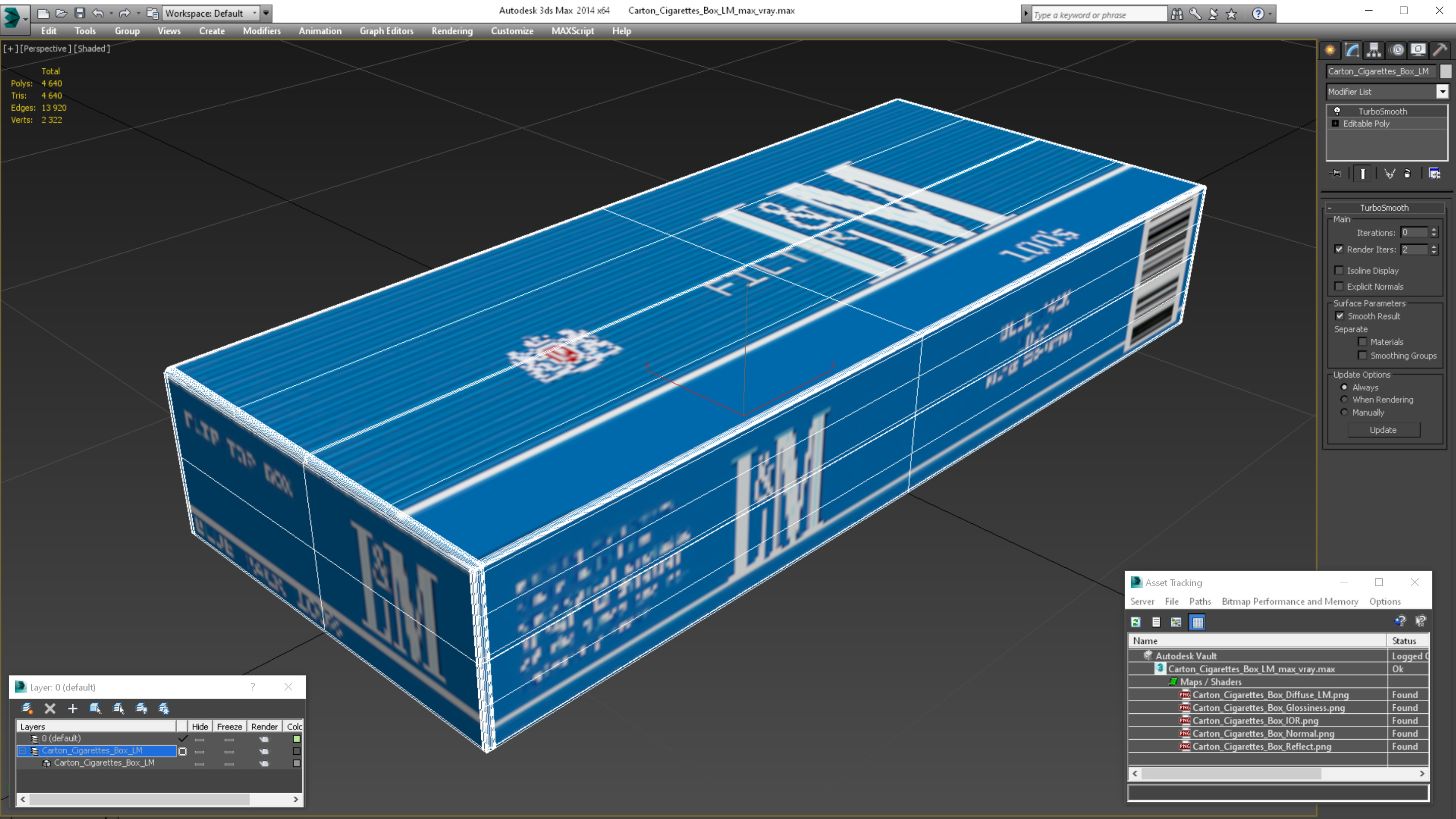Click Save File floppy icon

tap(79, 13)
